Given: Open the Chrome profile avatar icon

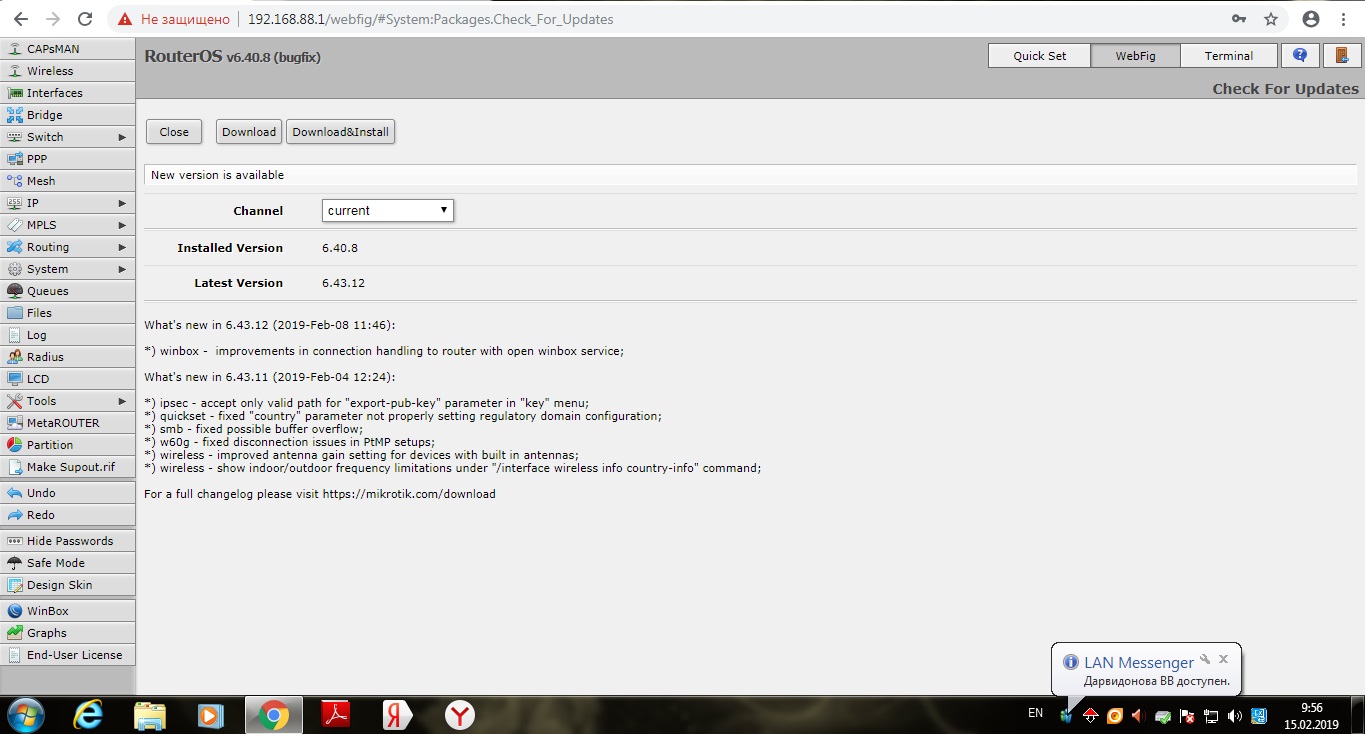Looking at the screenshot, I should (1311, 19).
